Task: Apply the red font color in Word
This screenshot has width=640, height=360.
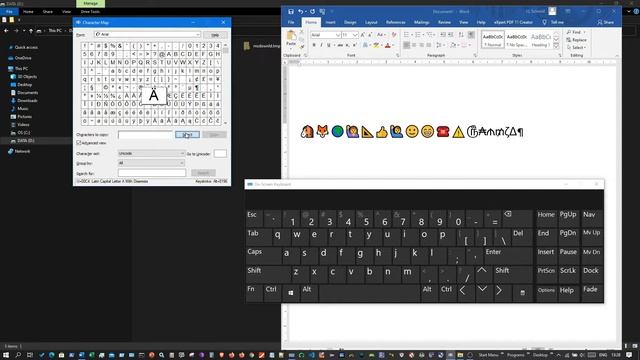Action: tap(388, 45)
